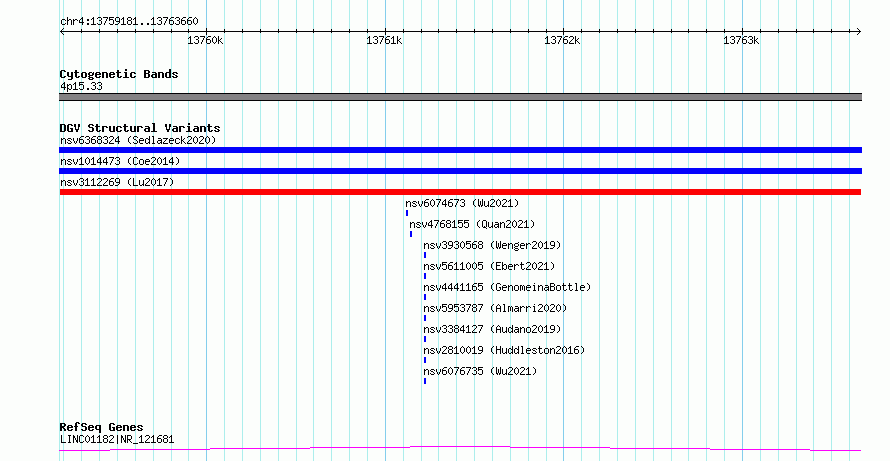The image size is (890, 461).
Task: Click the magenta LINC01182 gene line
Action: (460, 449)
